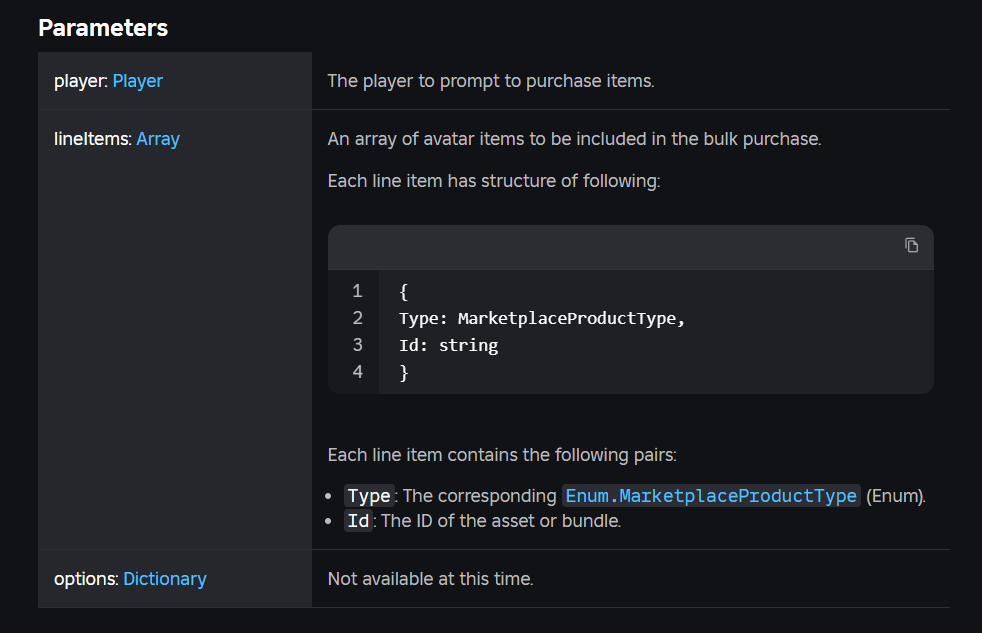Click the Parameters section heading

click(x=103, y=28)
